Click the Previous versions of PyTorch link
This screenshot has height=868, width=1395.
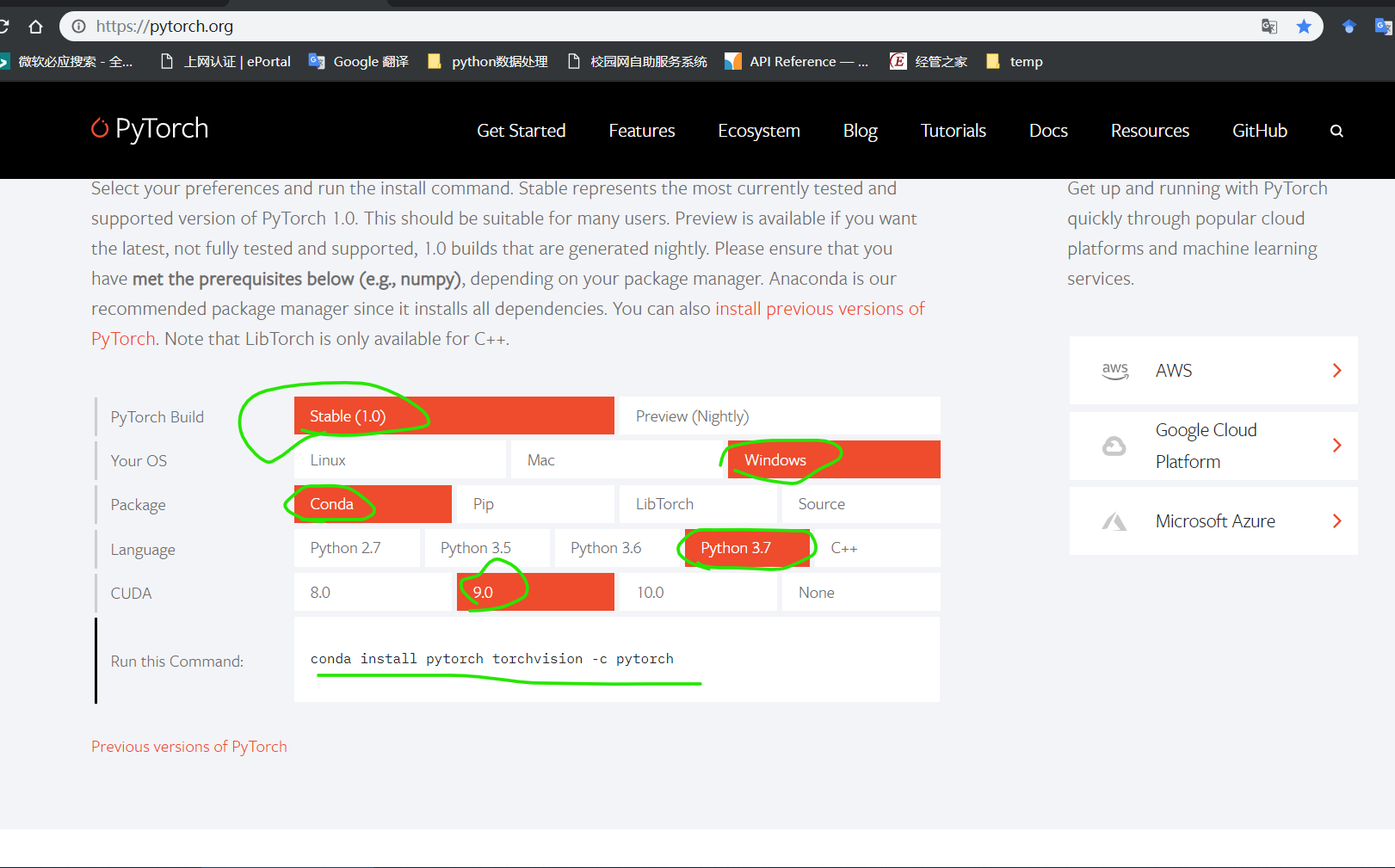click(x=189, y=747)
